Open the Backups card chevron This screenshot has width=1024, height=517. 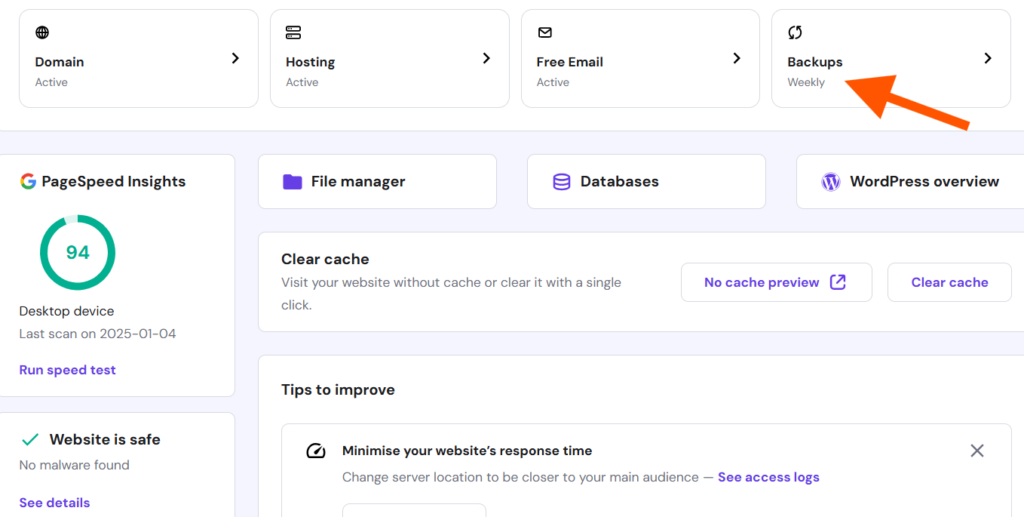point(988,58)
